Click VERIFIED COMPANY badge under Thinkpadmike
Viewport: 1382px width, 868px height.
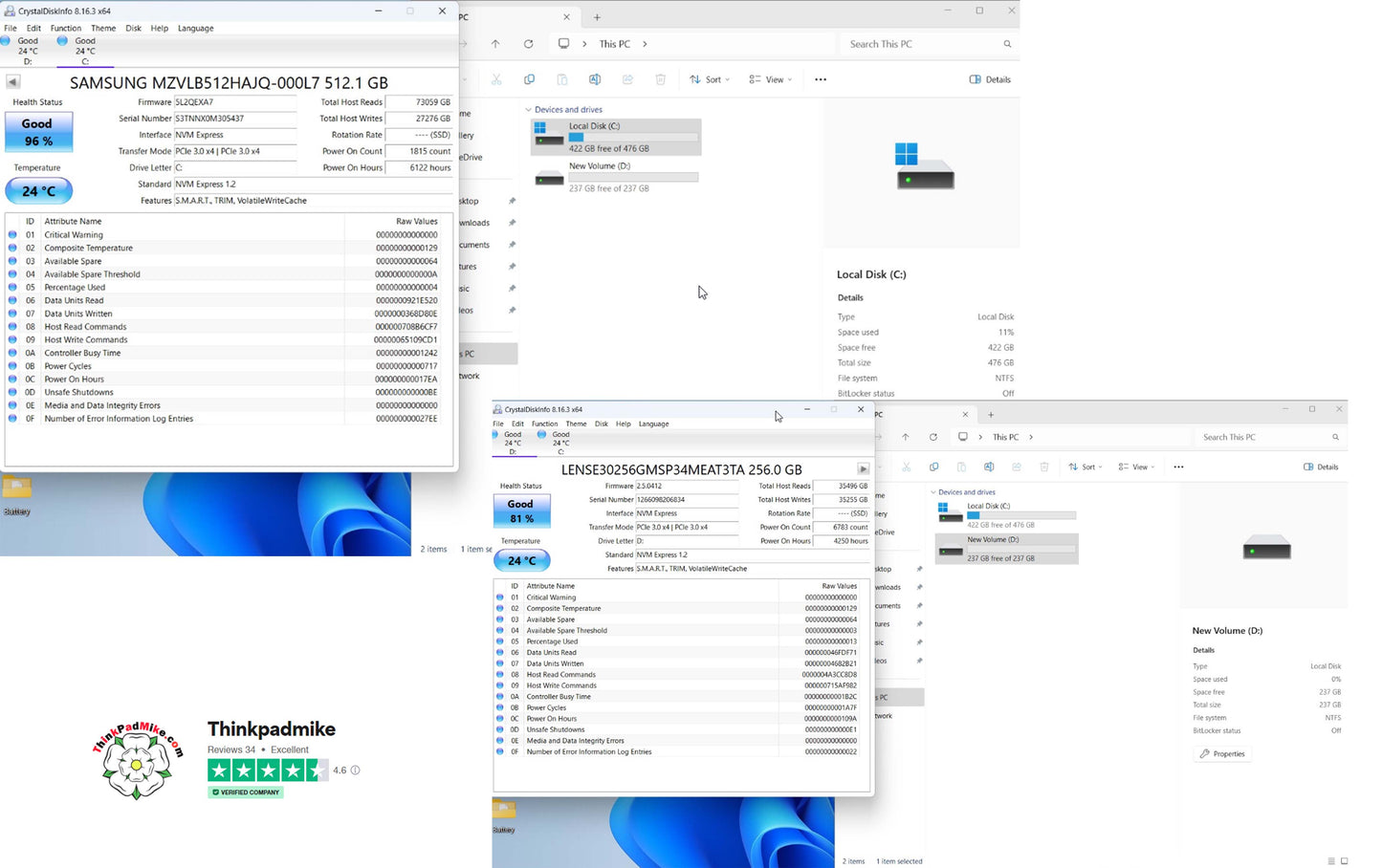(246, 792)
